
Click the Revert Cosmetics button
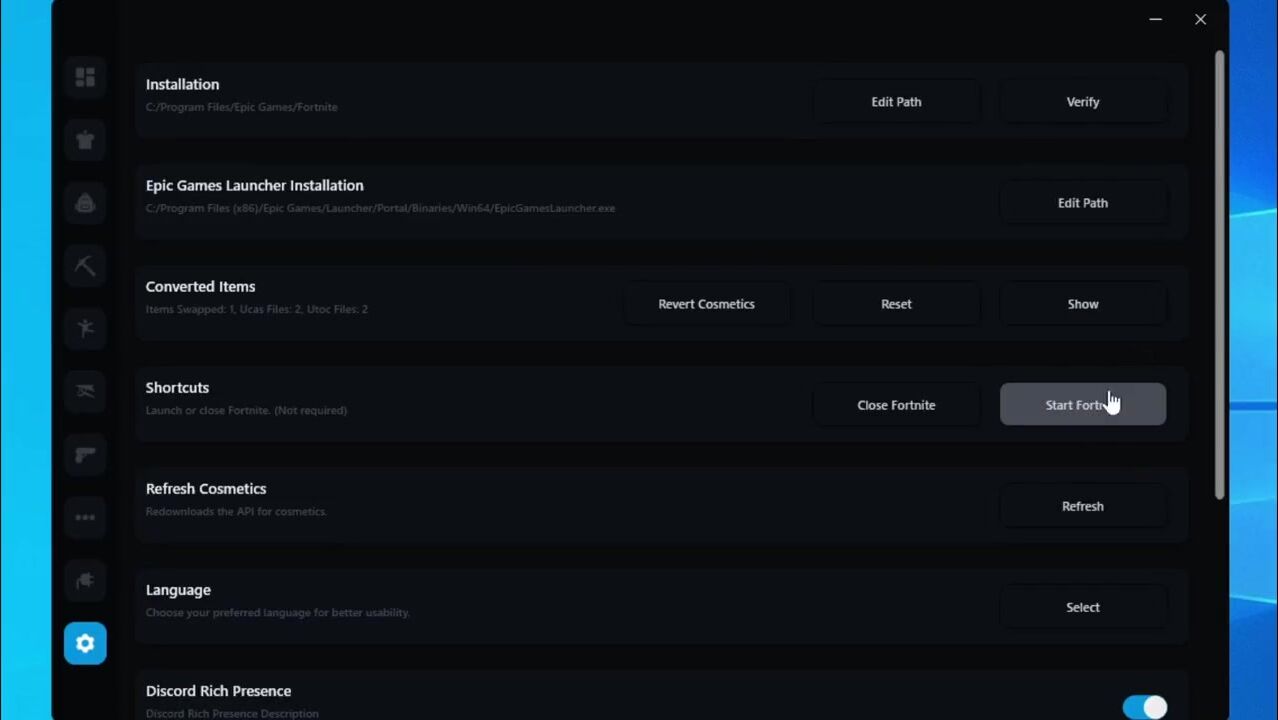[706, 304]
